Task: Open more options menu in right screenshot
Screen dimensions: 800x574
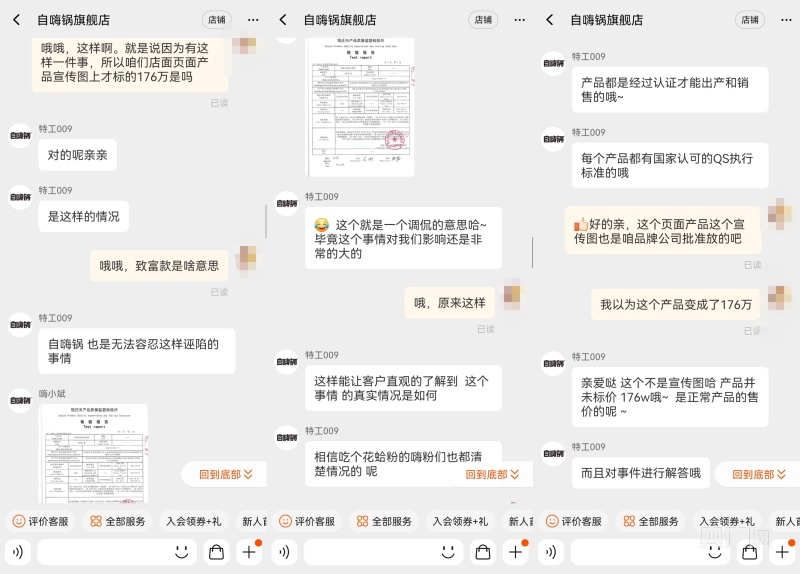Action: (x=786, y=20)
